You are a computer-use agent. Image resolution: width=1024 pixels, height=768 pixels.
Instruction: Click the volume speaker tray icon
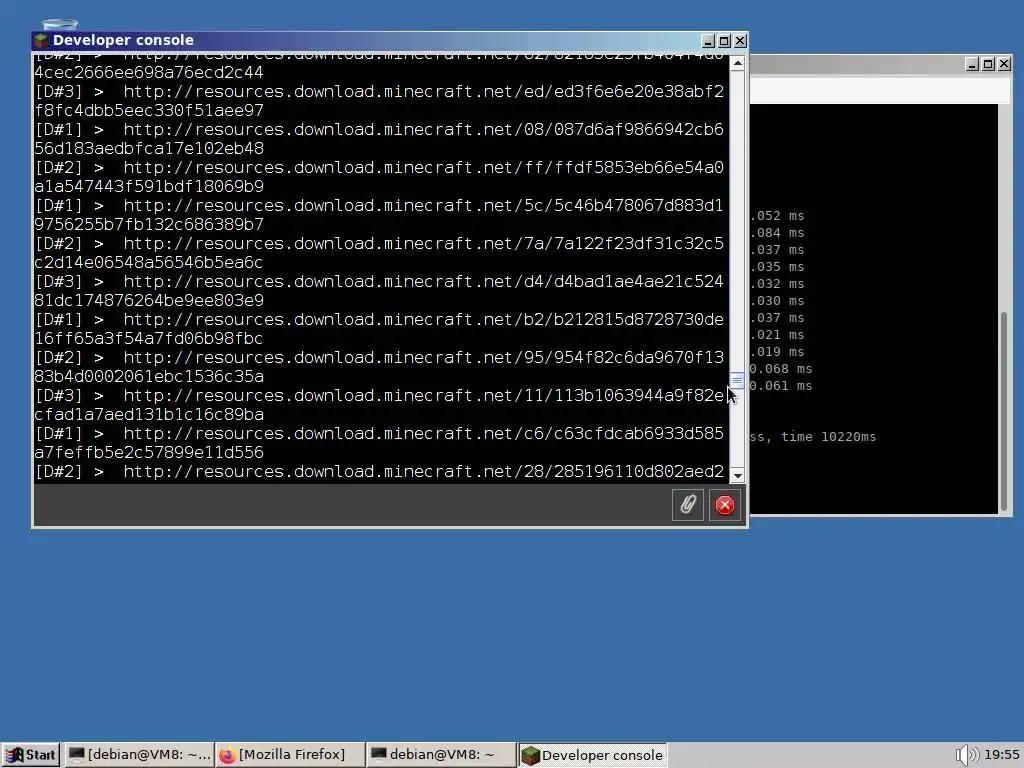[x=967, y=756]
